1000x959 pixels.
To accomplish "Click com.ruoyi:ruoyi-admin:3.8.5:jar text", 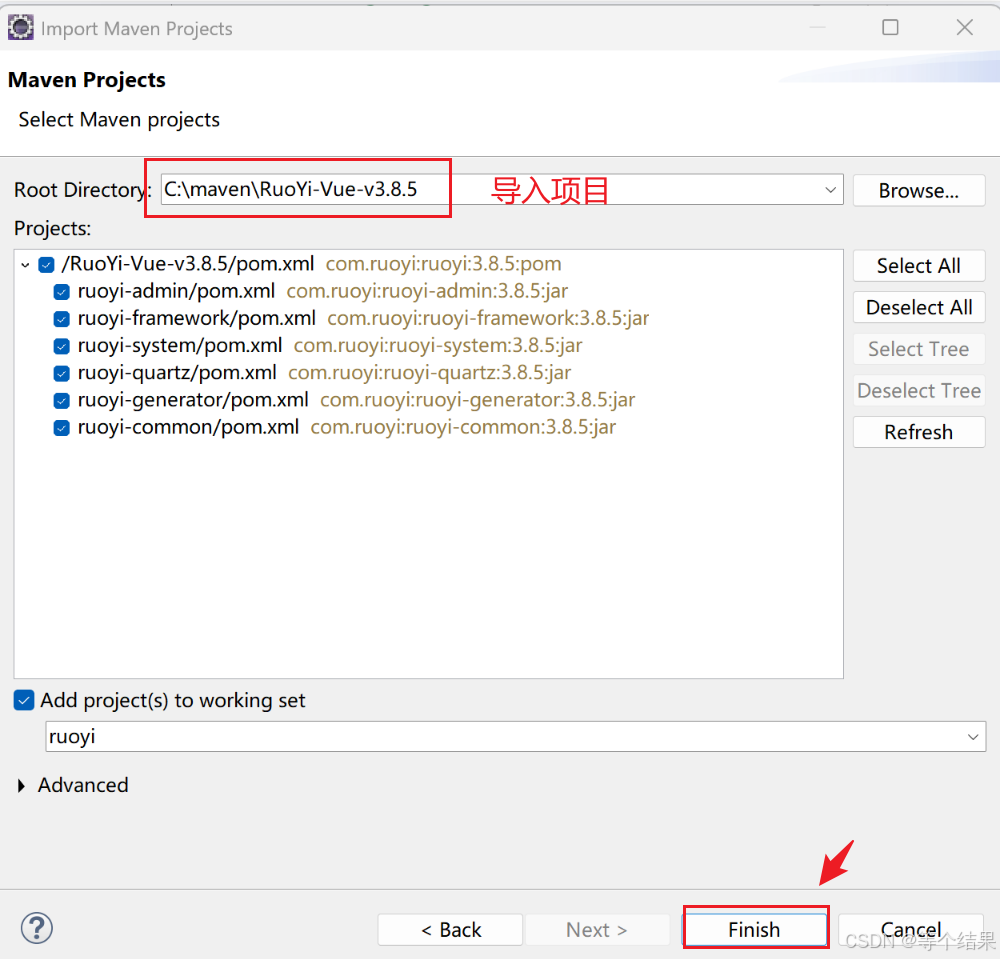I will pyautogui.click(x=427, y=291).
